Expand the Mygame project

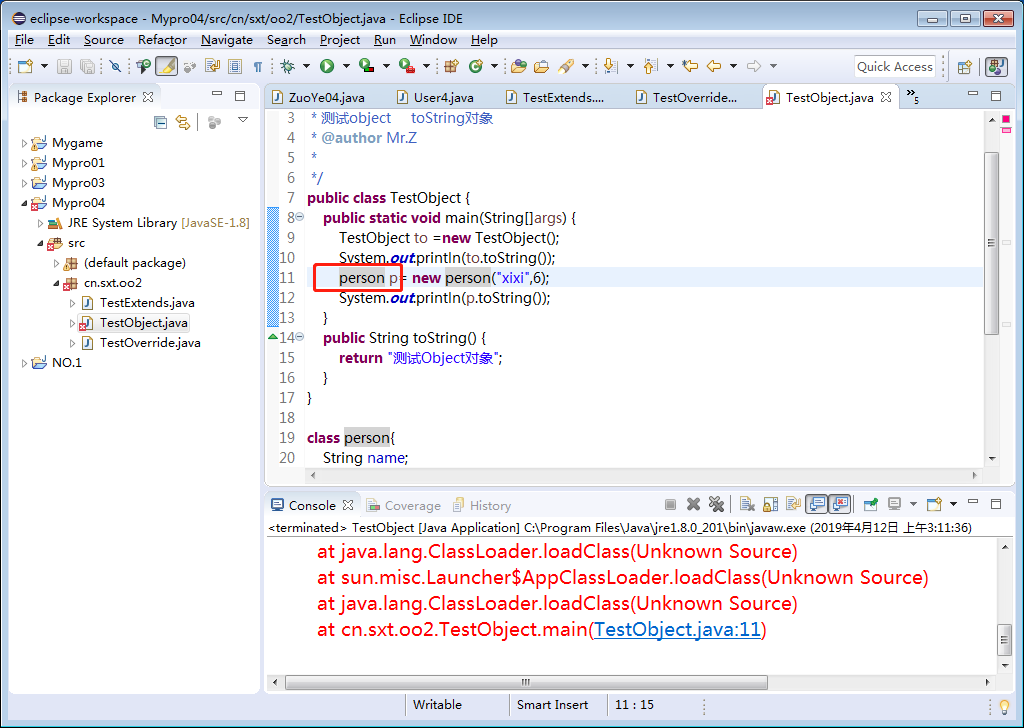[24, 143]
